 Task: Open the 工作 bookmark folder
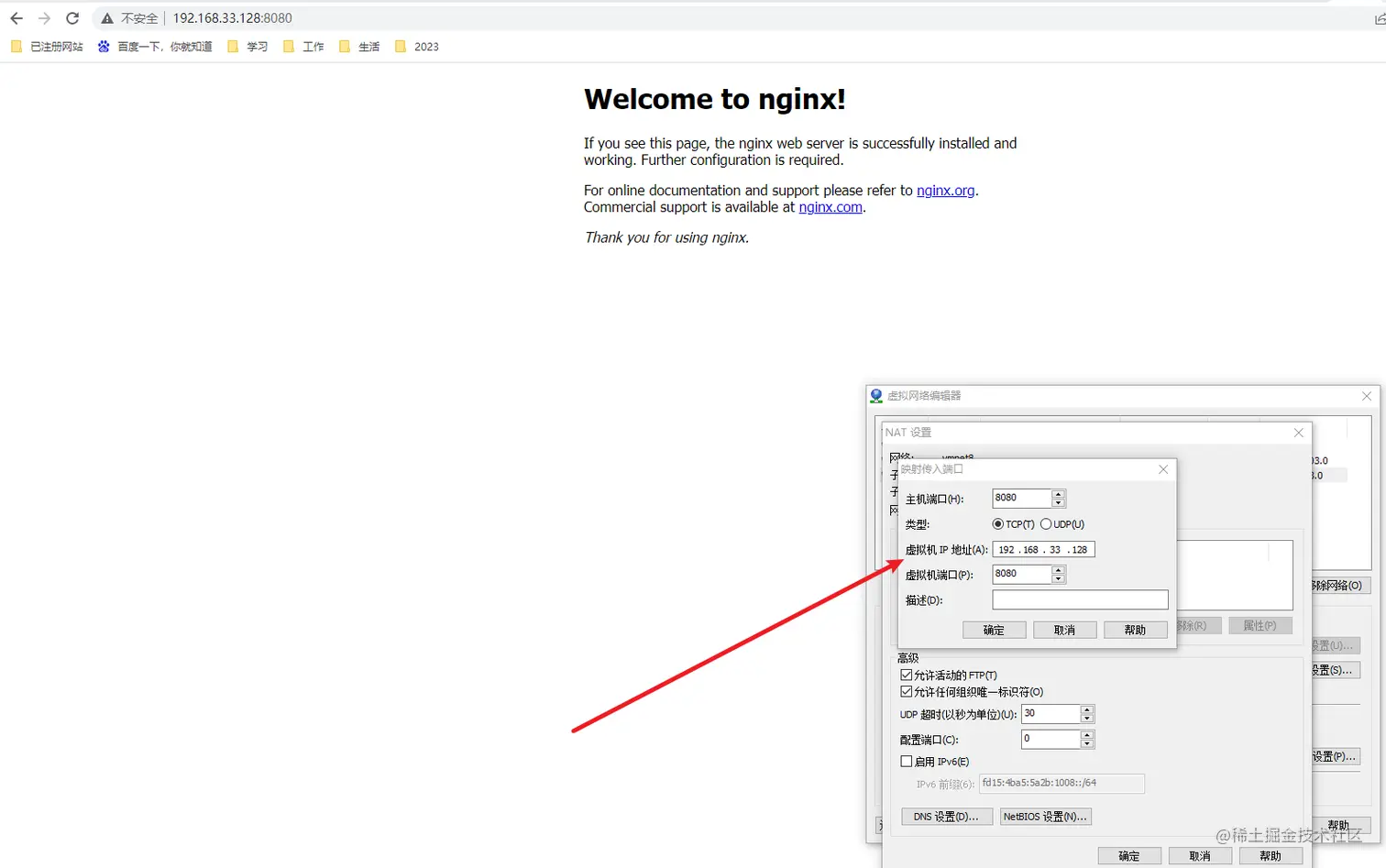click(303, 47)
